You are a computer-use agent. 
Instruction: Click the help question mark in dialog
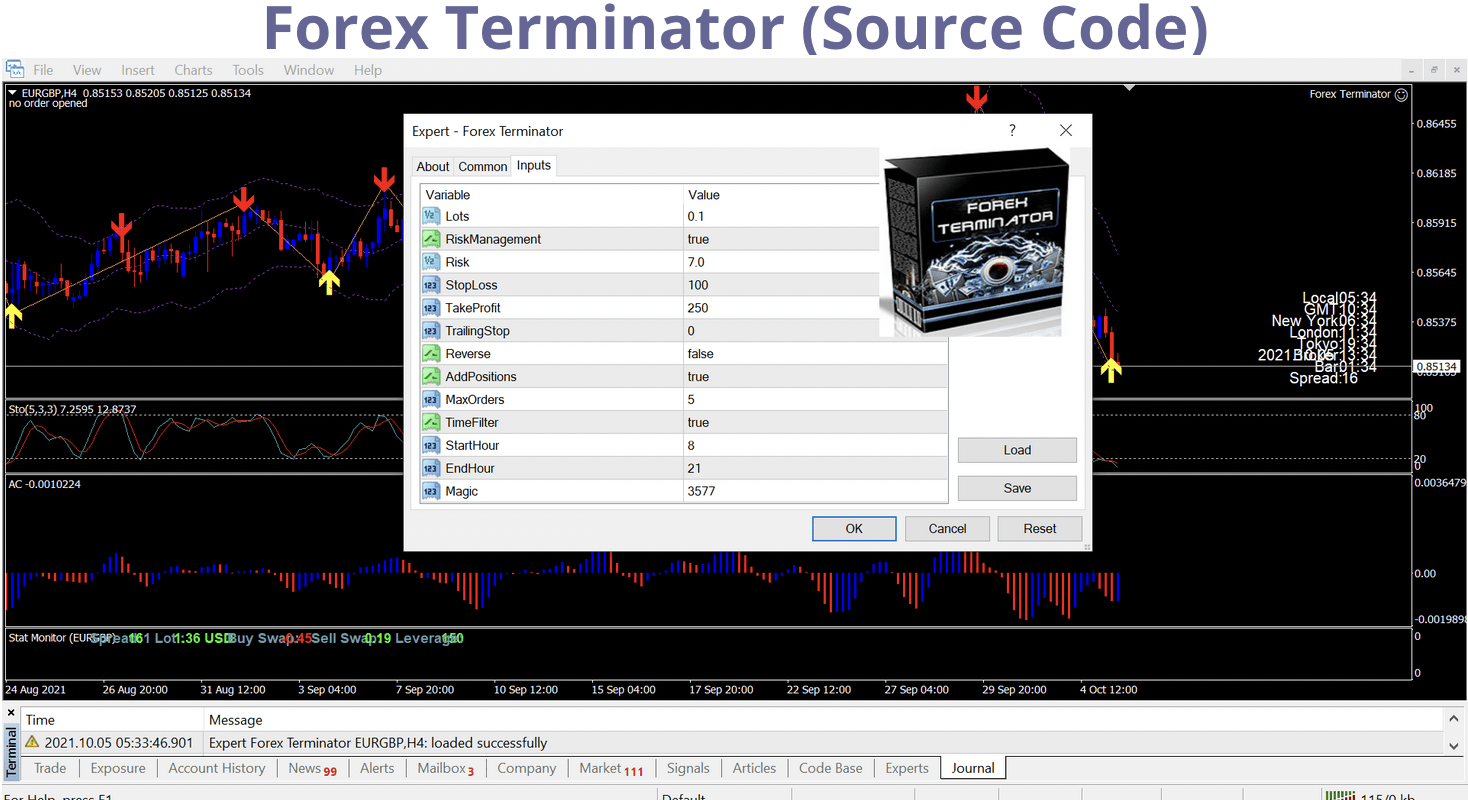[x=1012, y=131]
